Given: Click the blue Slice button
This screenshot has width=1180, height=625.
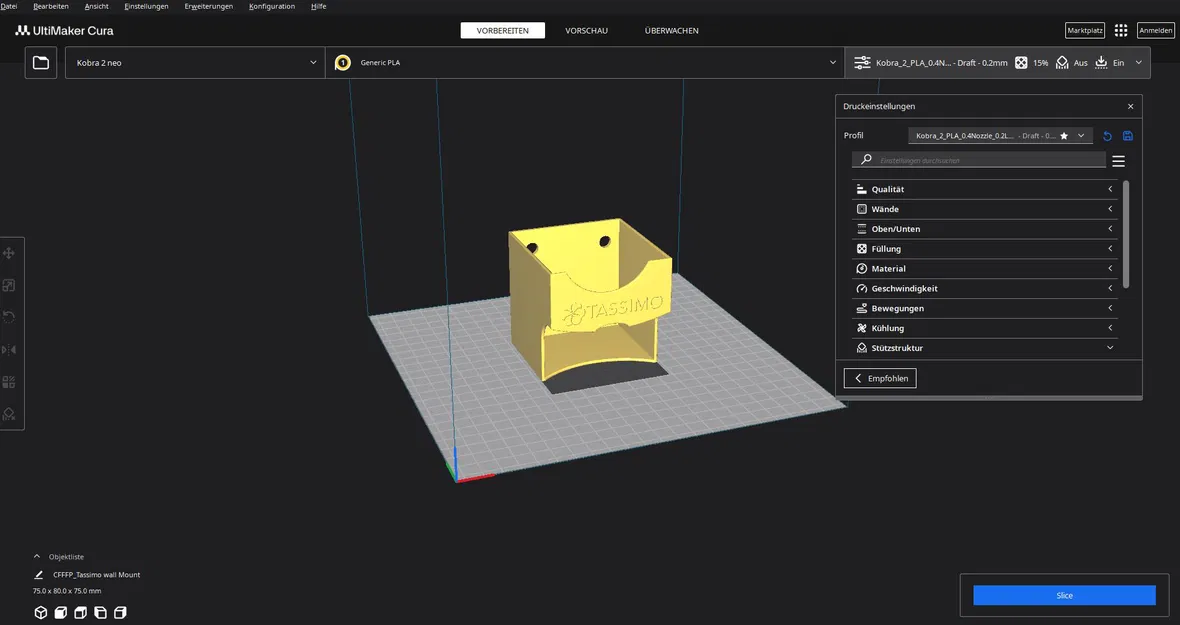Looking at the screenshot, I should tap(1064, 595).
